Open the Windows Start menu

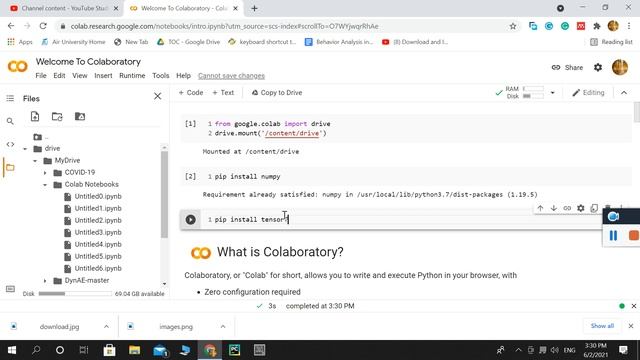coord(12,350)
